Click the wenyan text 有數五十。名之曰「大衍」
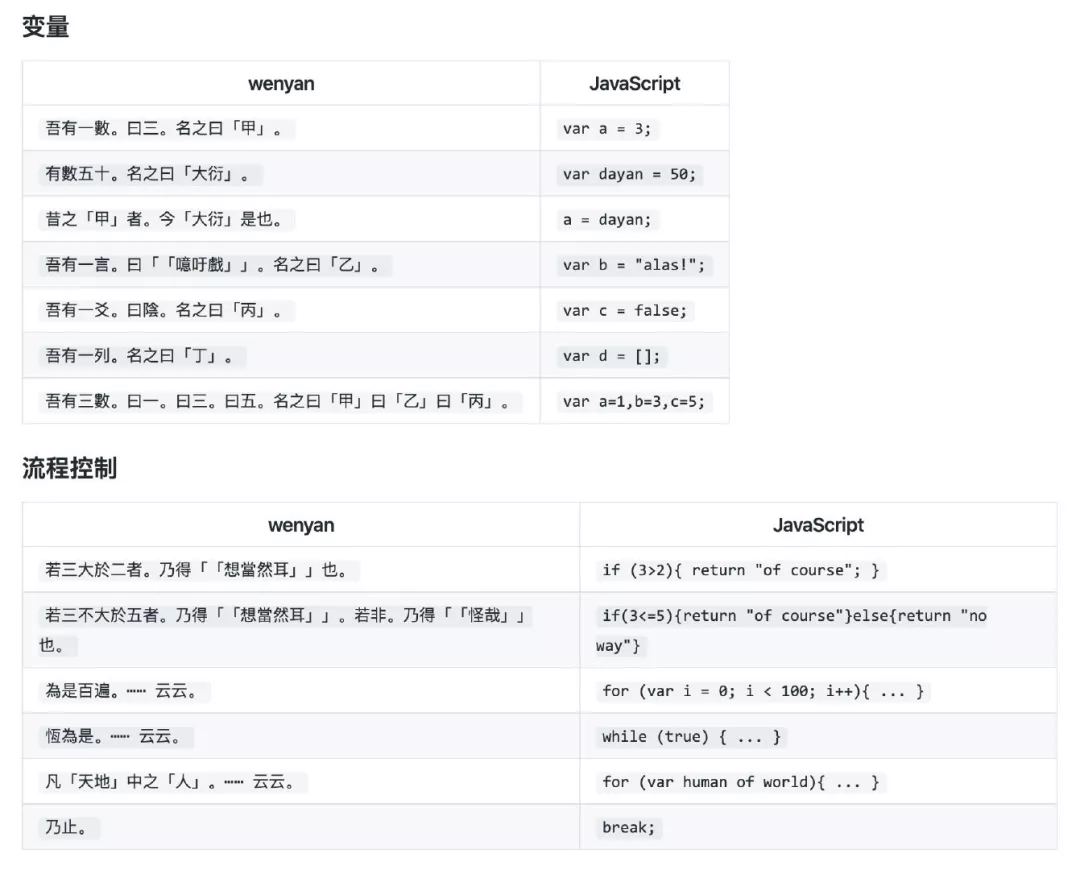Screen dimensions: 1080x870 point(150,174)
